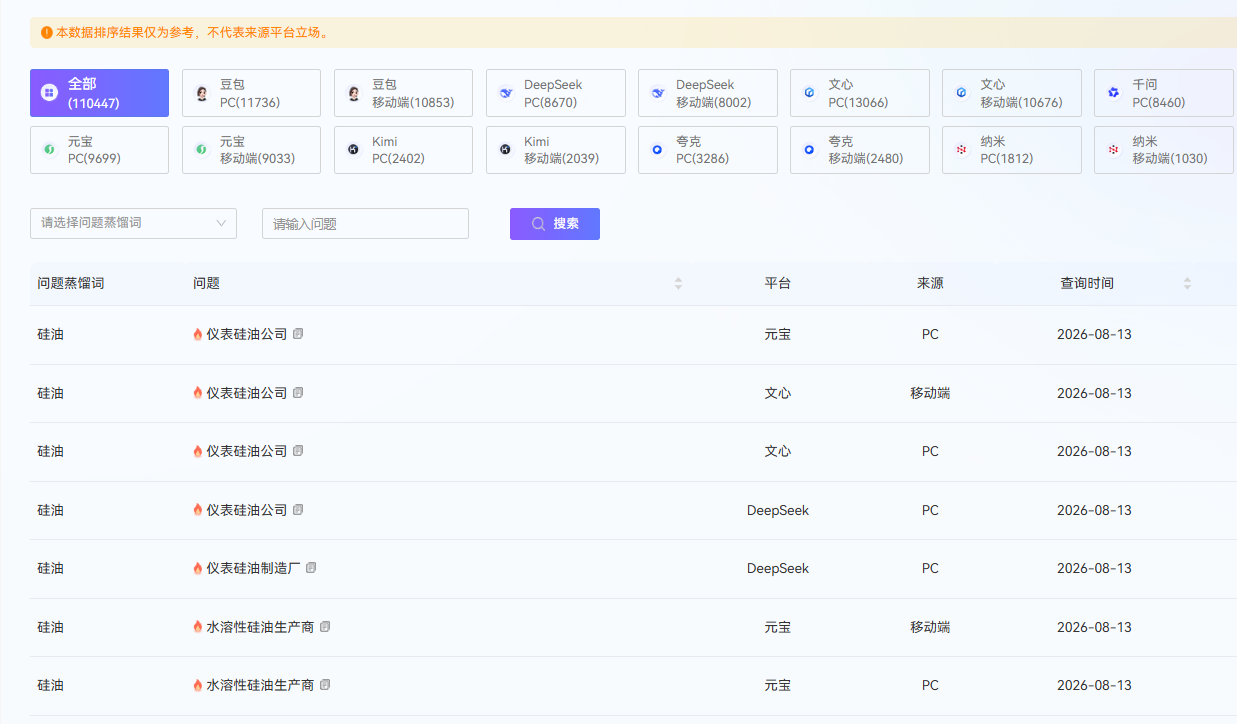Click the 平台 column header

(x=778, y=283)
